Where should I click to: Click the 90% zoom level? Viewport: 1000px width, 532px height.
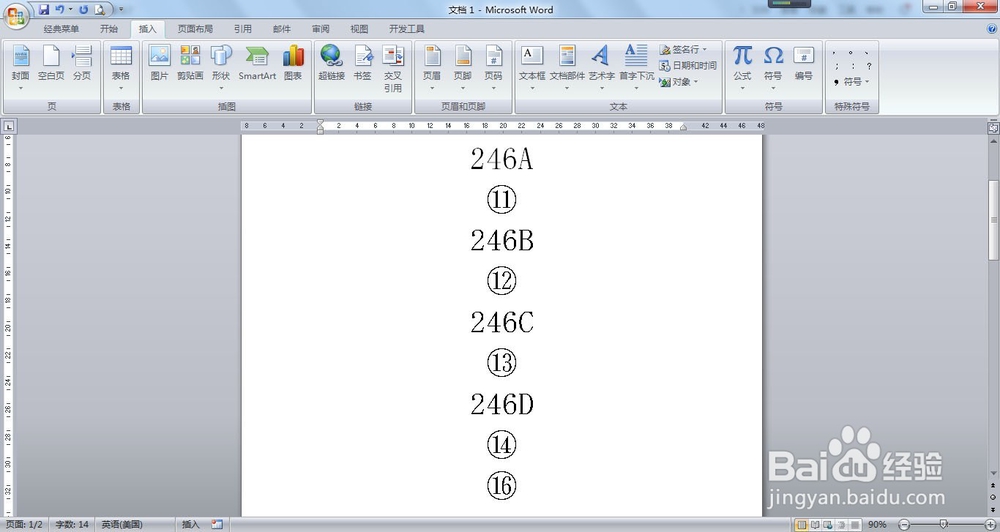pos(877,524)
